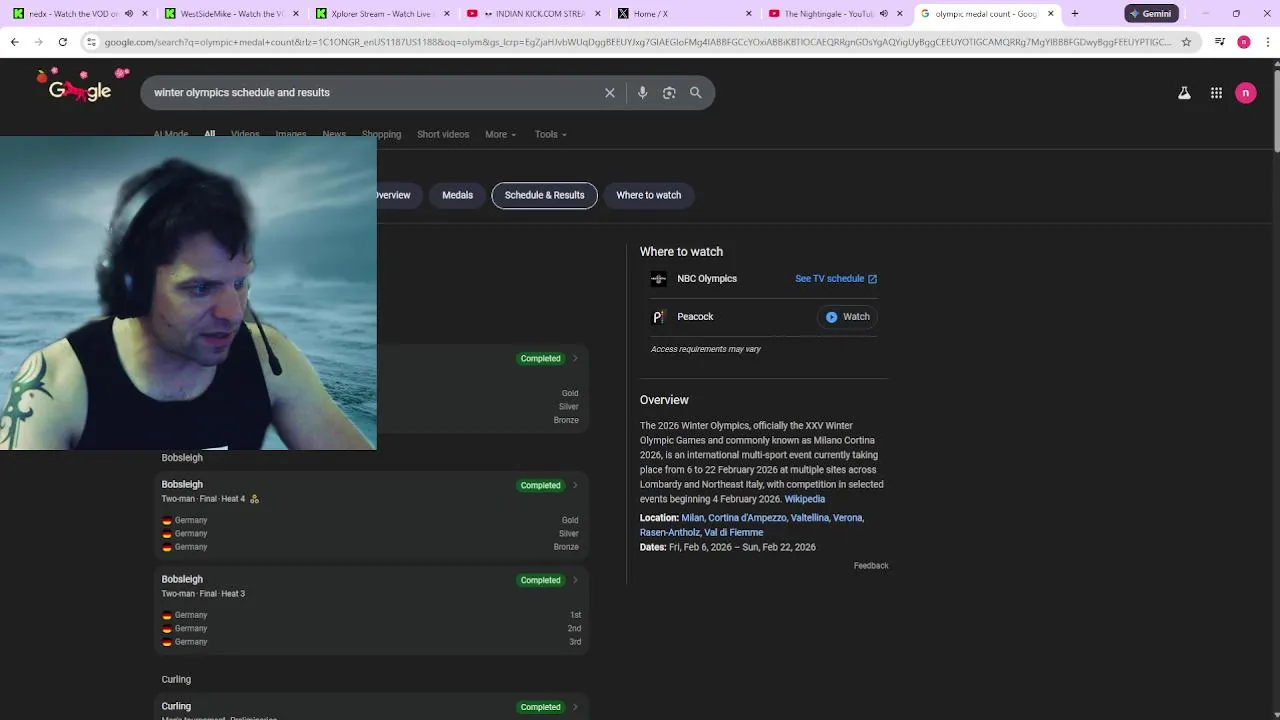This screenshot has height=720, width=1280.
Task: Bookmark this page with the star icon
Action: tap(1186, 42)
